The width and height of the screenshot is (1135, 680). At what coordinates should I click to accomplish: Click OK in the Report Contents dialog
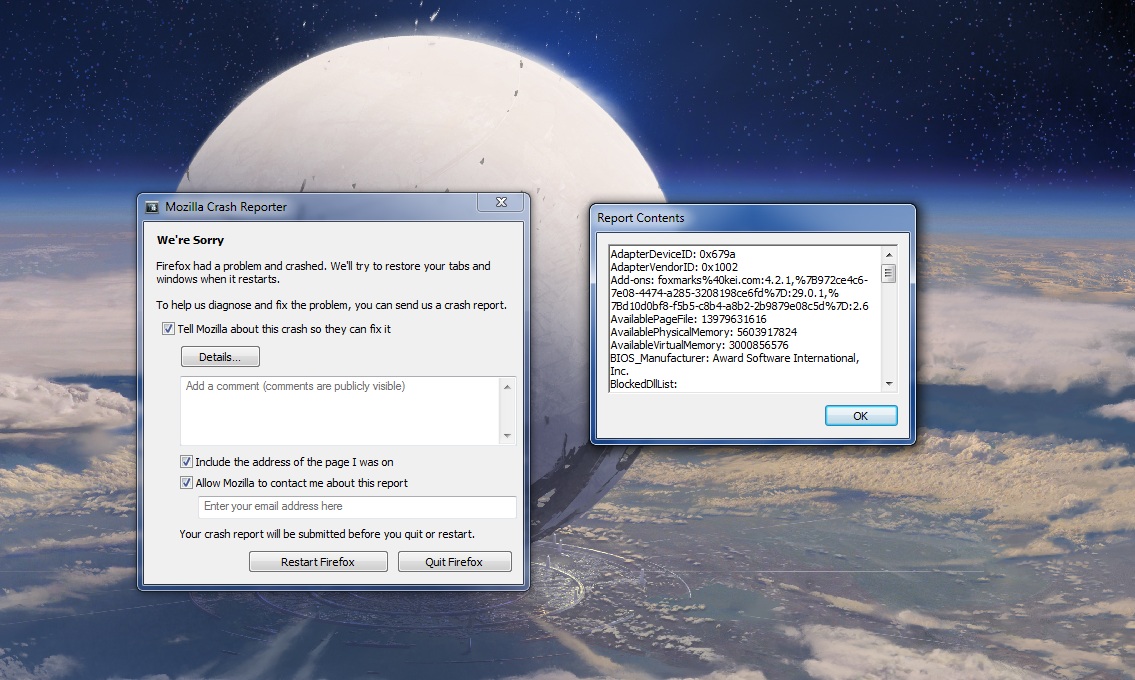pyautogui.click(x=861, y=416)
